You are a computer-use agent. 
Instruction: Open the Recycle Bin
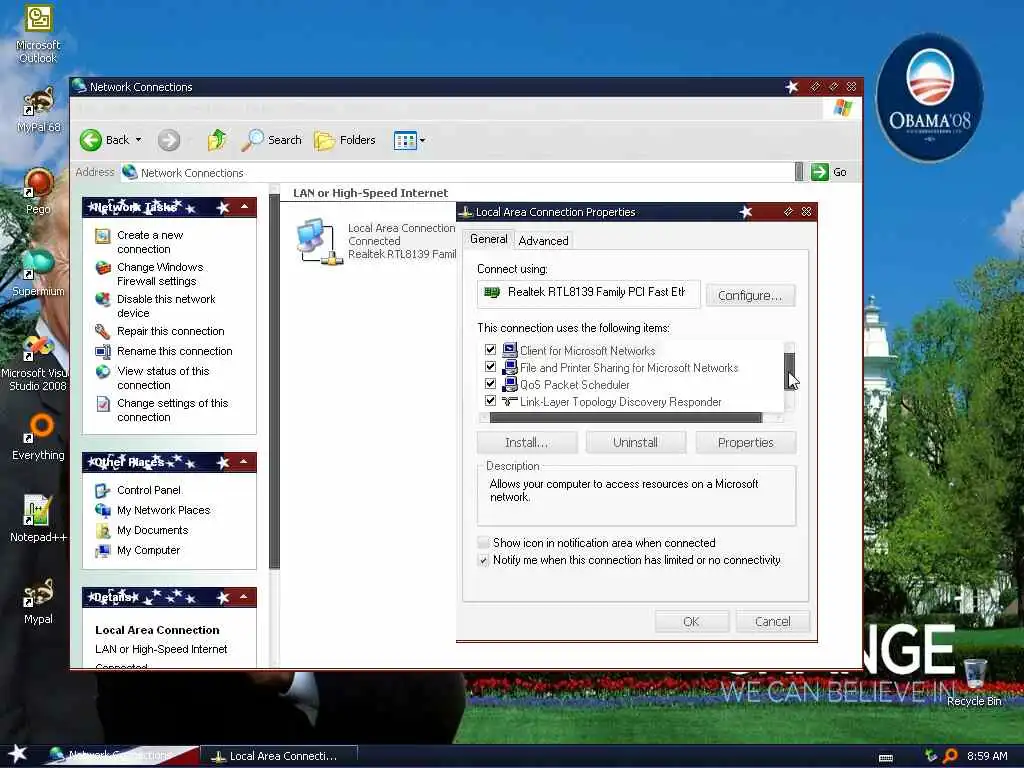pos(974,683)
